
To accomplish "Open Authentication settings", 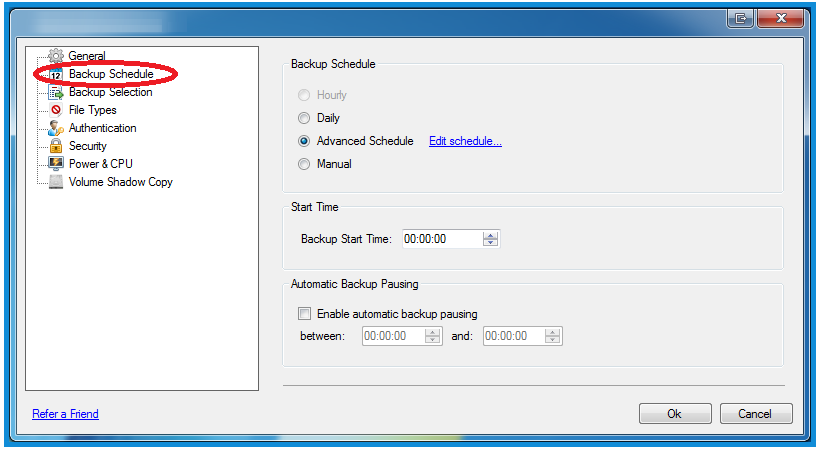I will [102, 128].
